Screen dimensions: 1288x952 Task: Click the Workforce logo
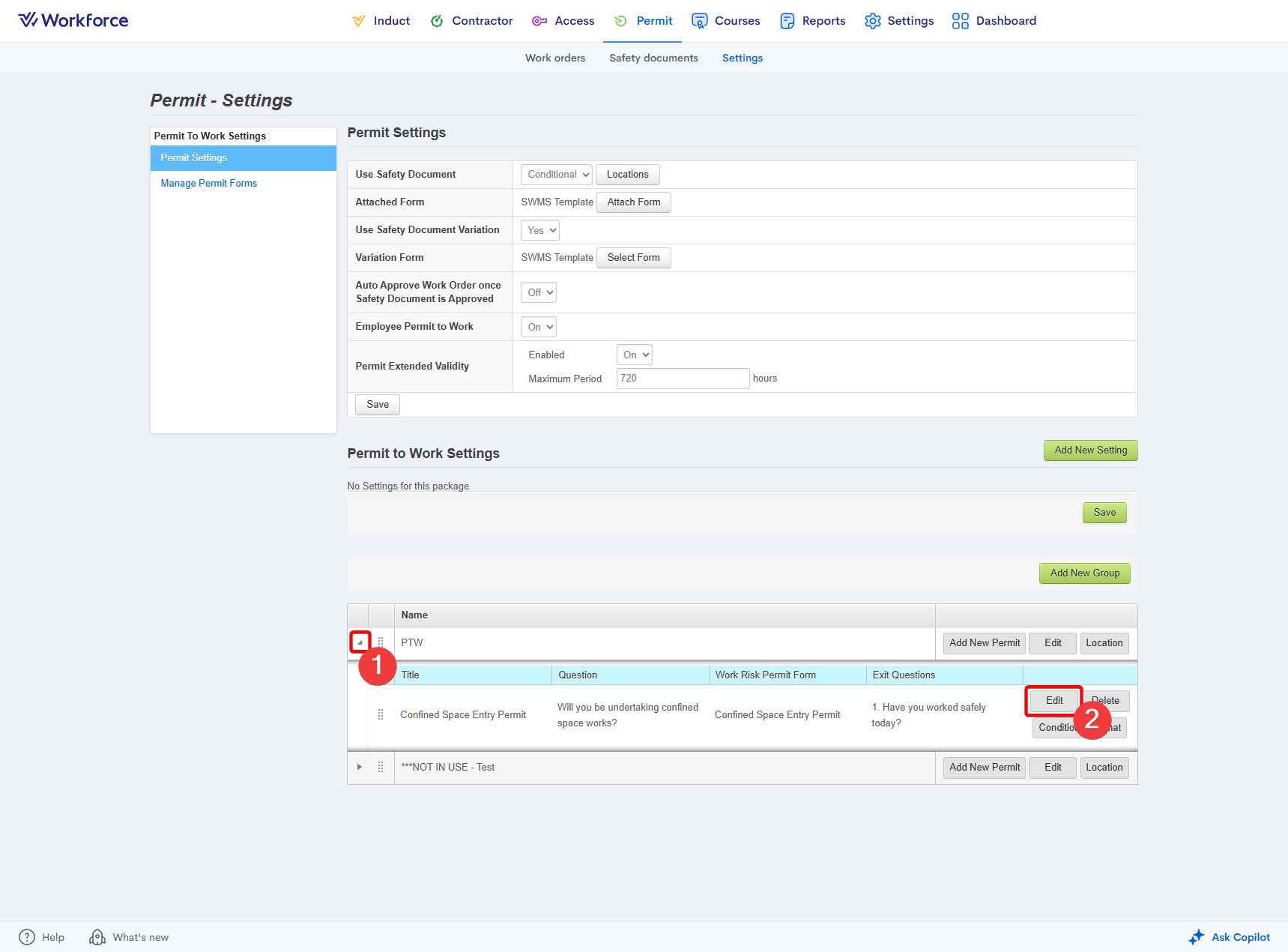pos(73,20)
